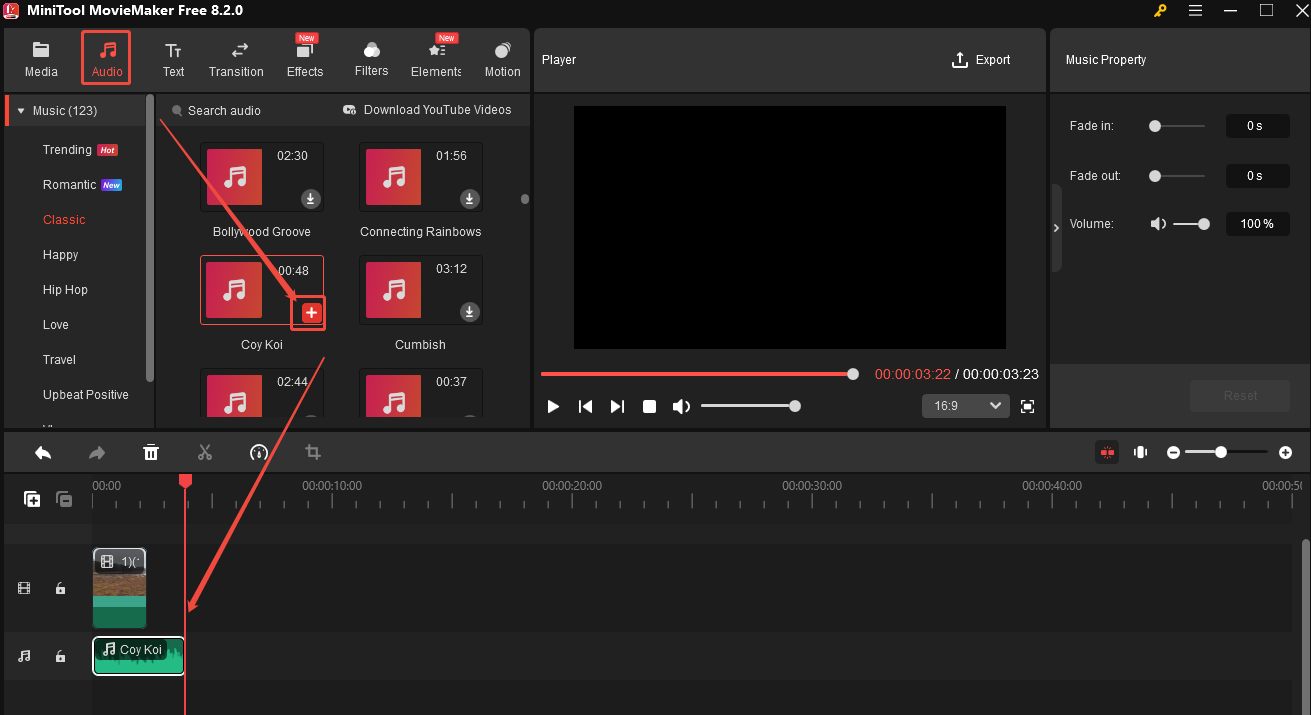This screenshot has width=1311, height=715.
Task: Add a new track
Action: [32, 499]
